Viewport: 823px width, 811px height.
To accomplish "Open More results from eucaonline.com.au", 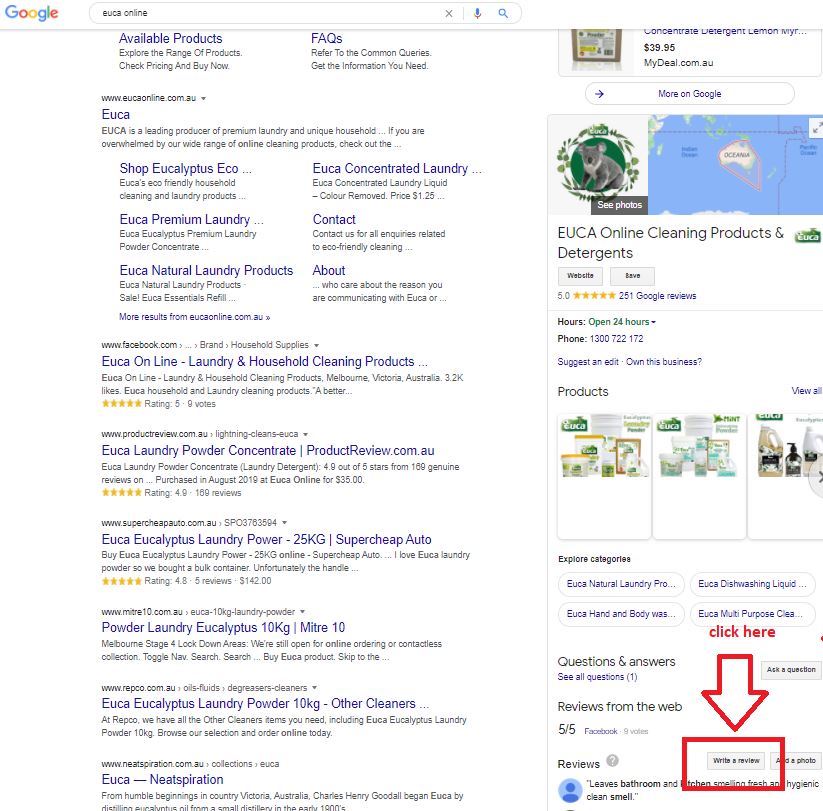I will [194, 317].
